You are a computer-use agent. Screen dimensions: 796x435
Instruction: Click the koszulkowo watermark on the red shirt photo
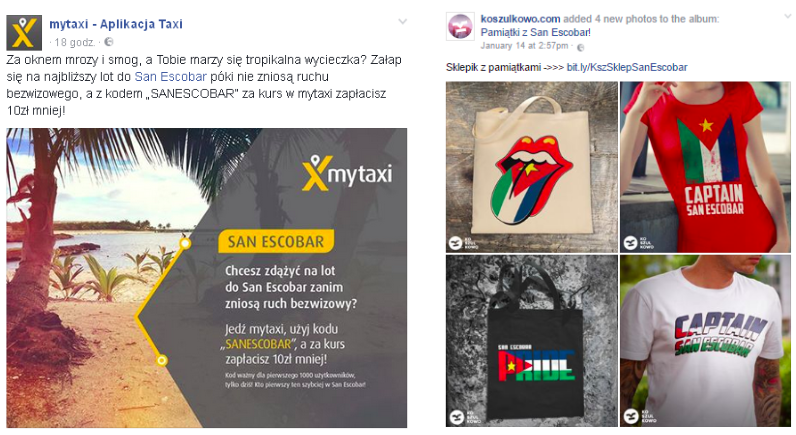(638, 243)
